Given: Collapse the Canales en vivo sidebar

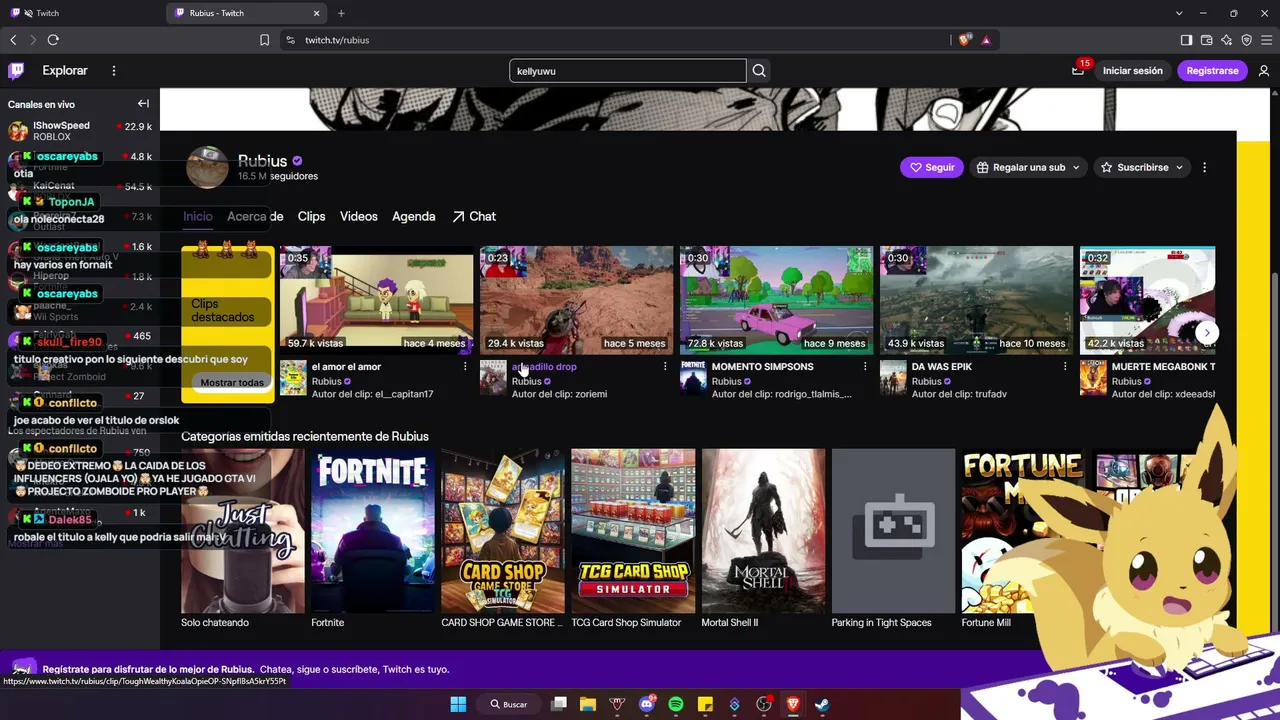Looking at the screenshot, I should pos(143,104).
